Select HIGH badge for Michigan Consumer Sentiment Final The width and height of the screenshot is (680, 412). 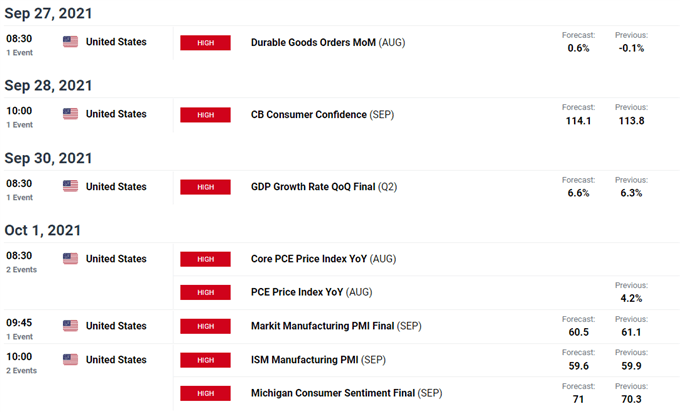click(206, 393)
